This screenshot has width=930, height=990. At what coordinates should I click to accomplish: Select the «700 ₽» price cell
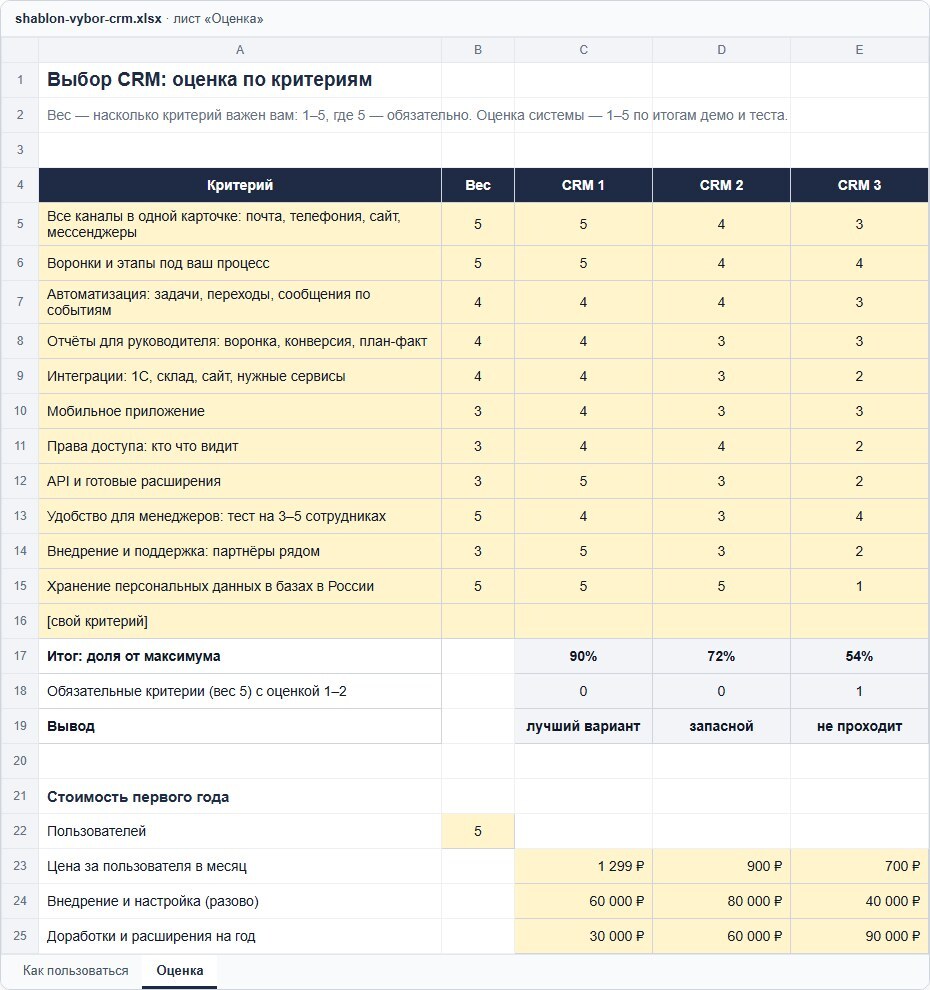859,866
